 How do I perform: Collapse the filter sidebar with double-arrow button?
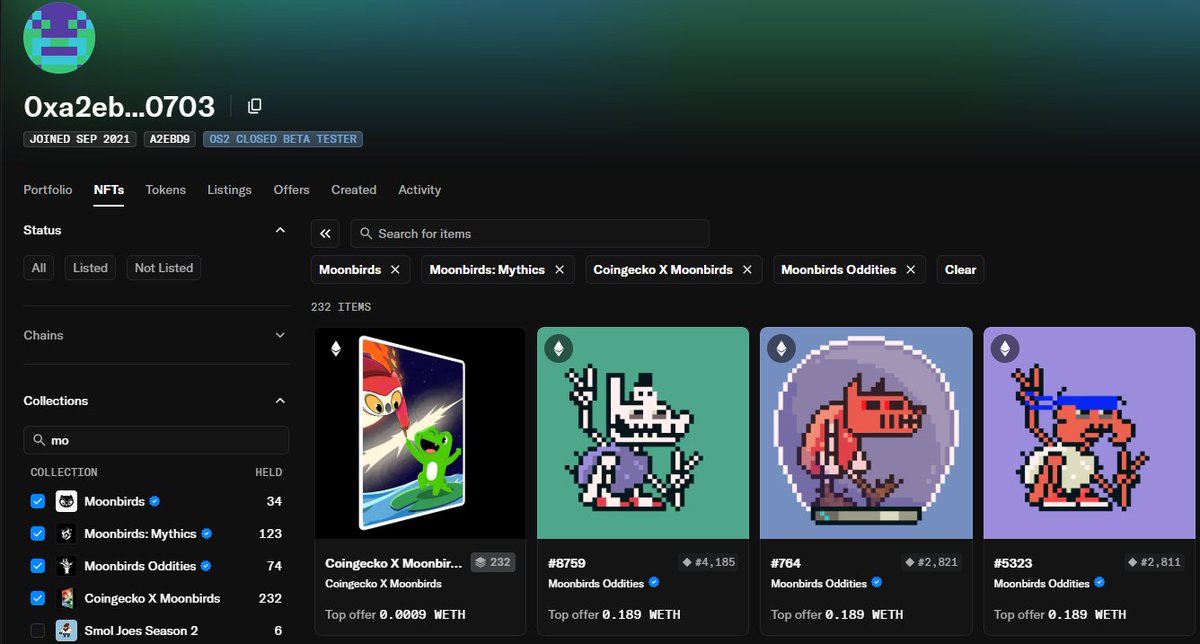(x=325, y=234)
